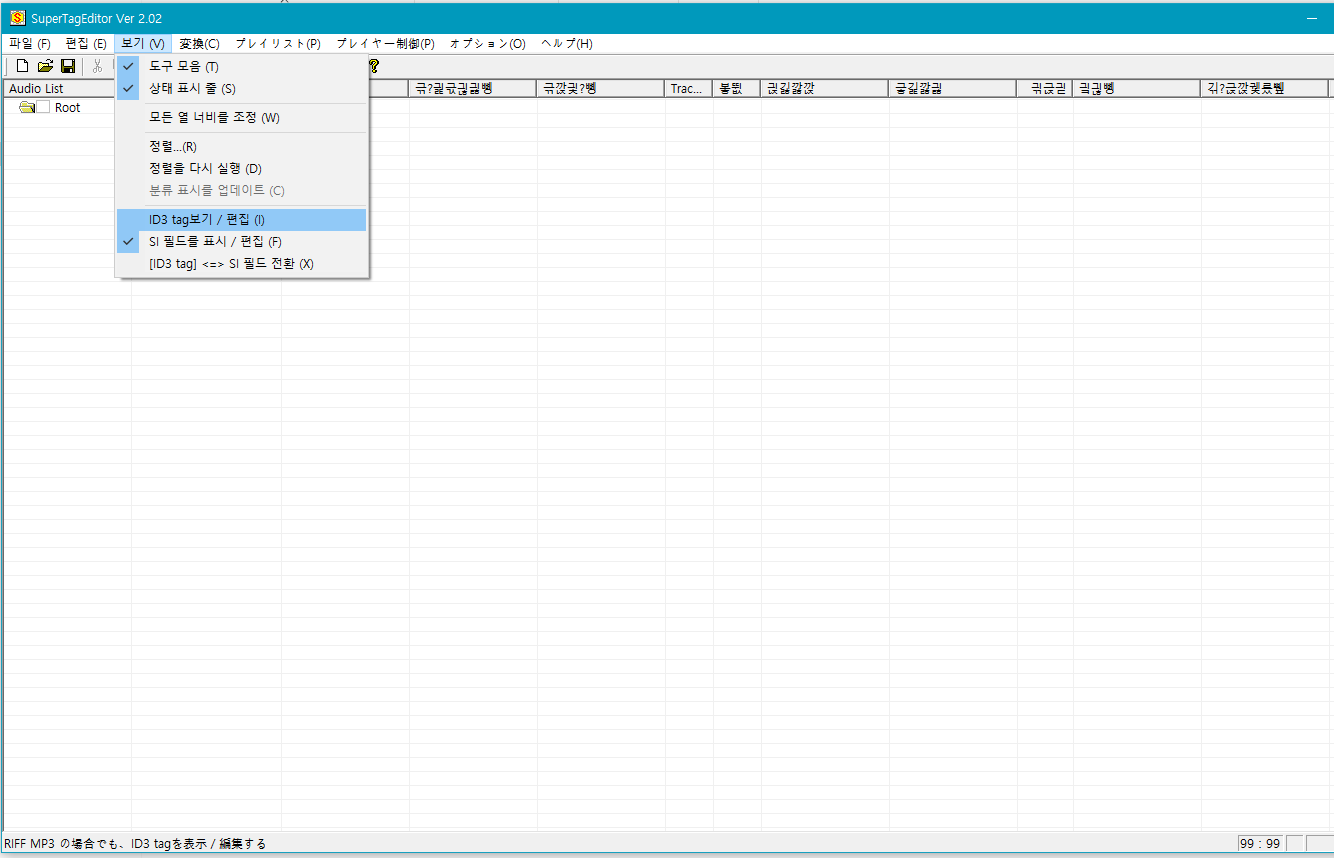Click the SuperTagEditor title bar app icon

[x=18, y=18]
